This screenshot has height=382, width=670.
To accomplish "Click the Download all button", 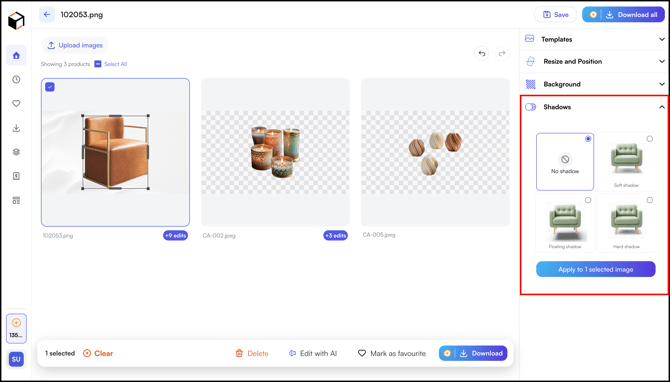I will click(623, 15).
